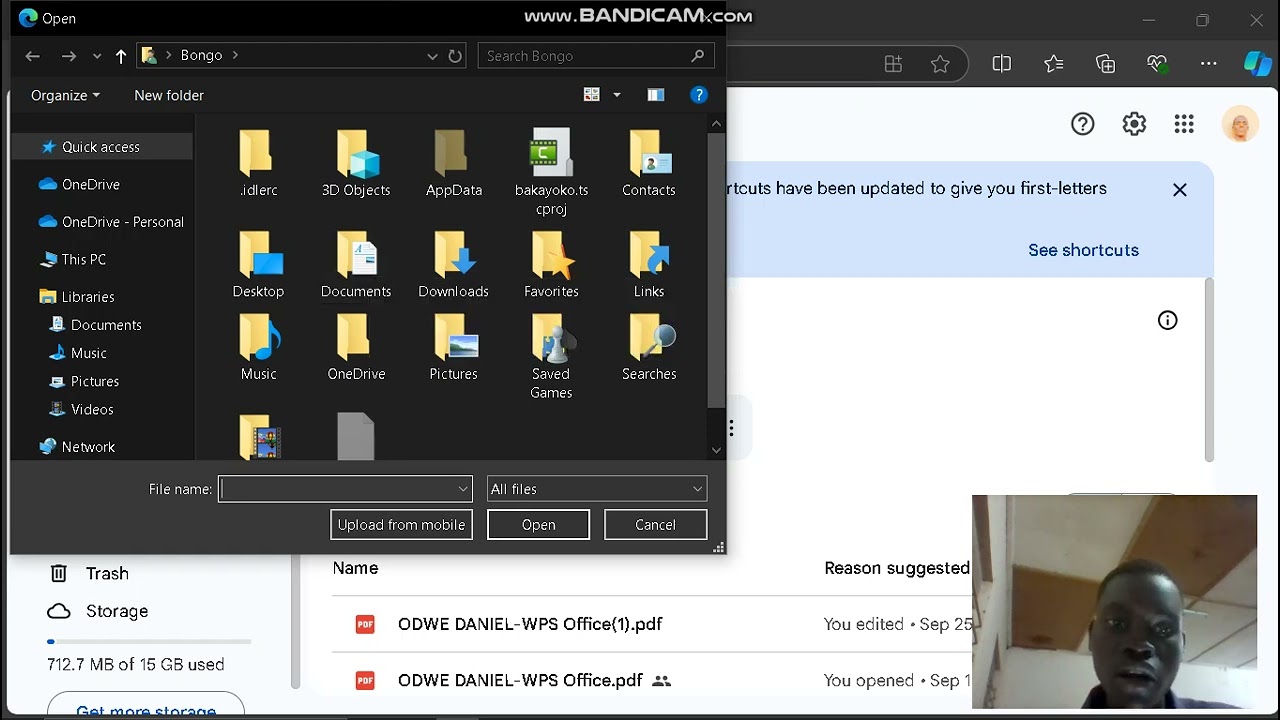Select Documents folder in file grid

point(356,265)
